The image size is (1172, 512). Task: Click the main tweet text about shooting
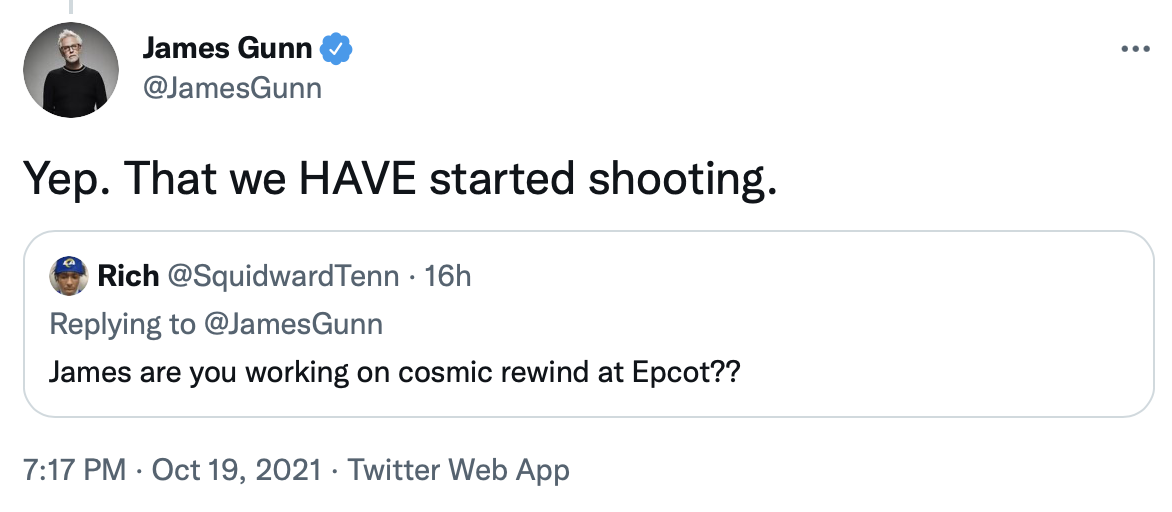click(x=398, y=179)
